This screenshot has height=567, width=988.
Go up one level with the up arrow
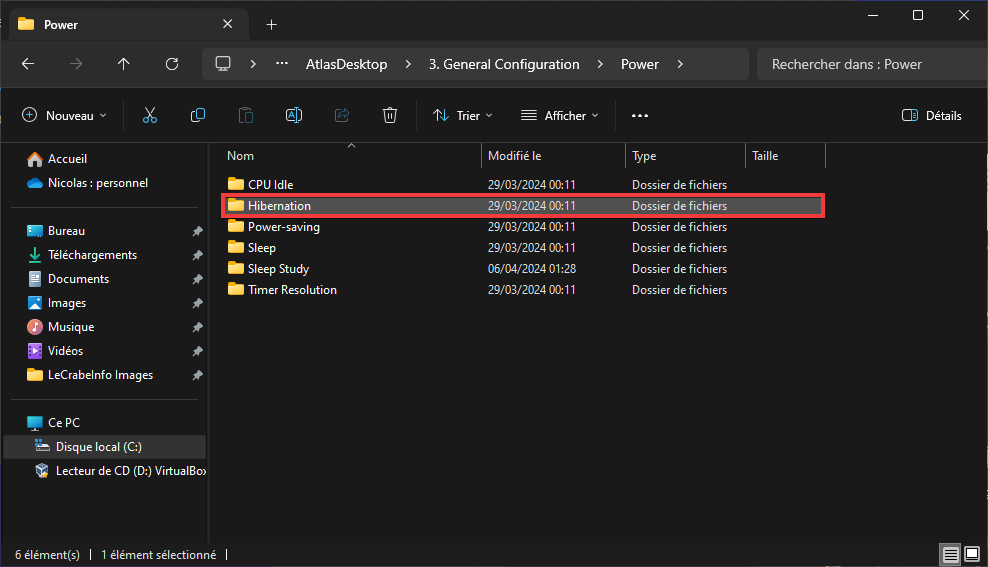tap(124, 64)
